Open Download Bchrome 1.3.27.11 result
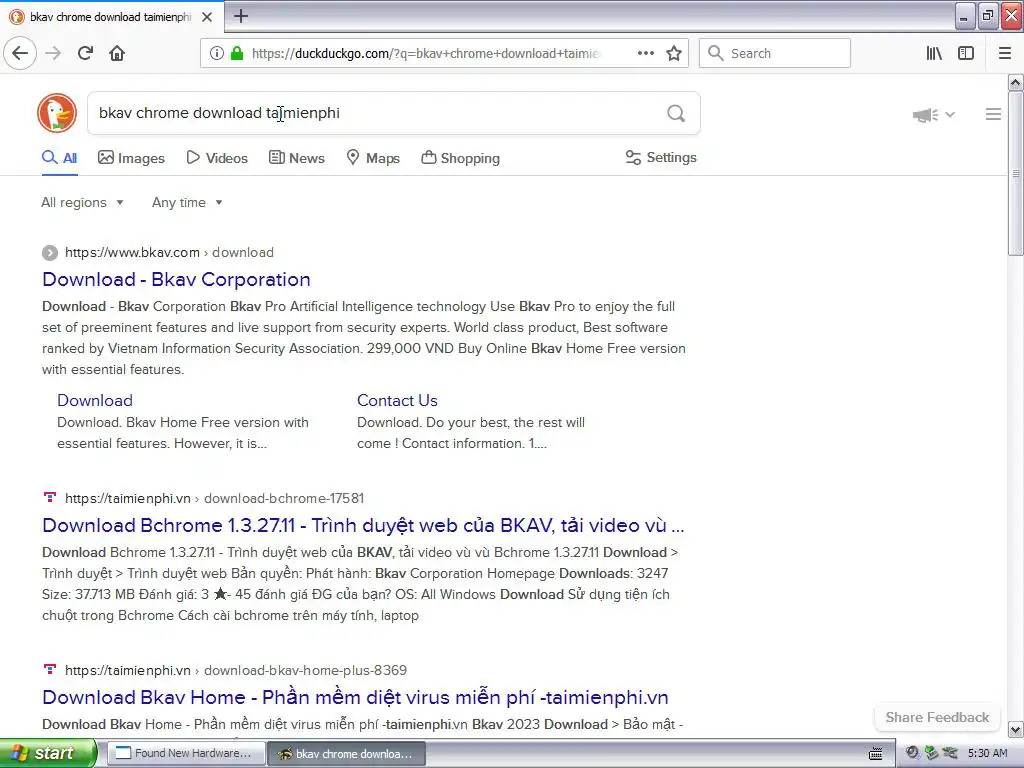 point(363,525)
